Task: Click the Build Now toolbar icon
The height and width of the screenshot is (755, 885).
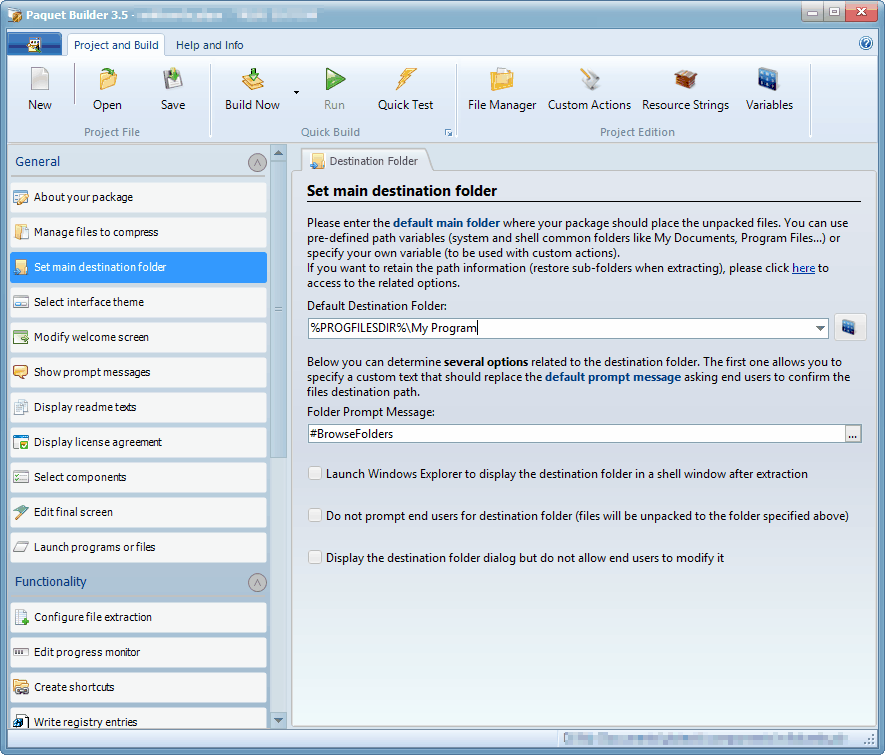Action: pyautogui.click(x=251, y=88)
